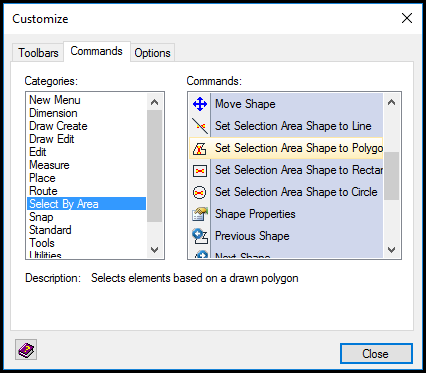The image size is (426, 373).
Task: Click the Commands list scroll down arrow
Action: tap(392, 250)
